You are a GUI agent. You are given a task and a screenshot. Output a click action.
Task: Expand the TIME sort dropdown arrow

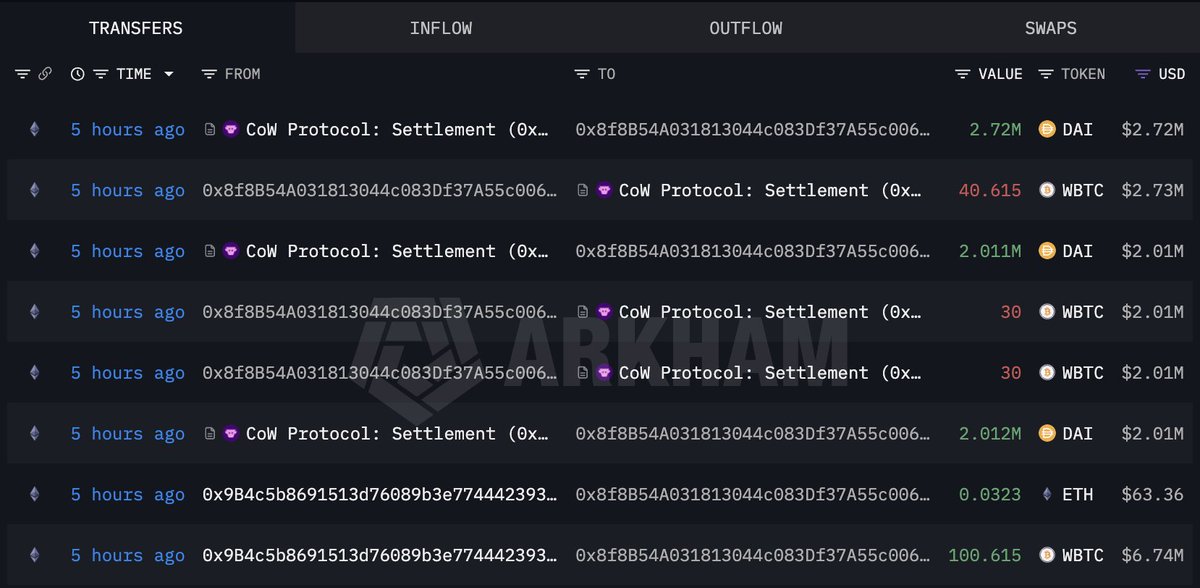click(169, 74)
